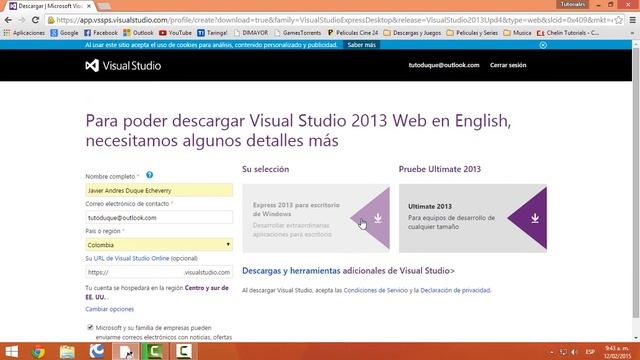Screen dimensions: 640x360
Task: Click the Nombre completo field
Action: point(159,190)
